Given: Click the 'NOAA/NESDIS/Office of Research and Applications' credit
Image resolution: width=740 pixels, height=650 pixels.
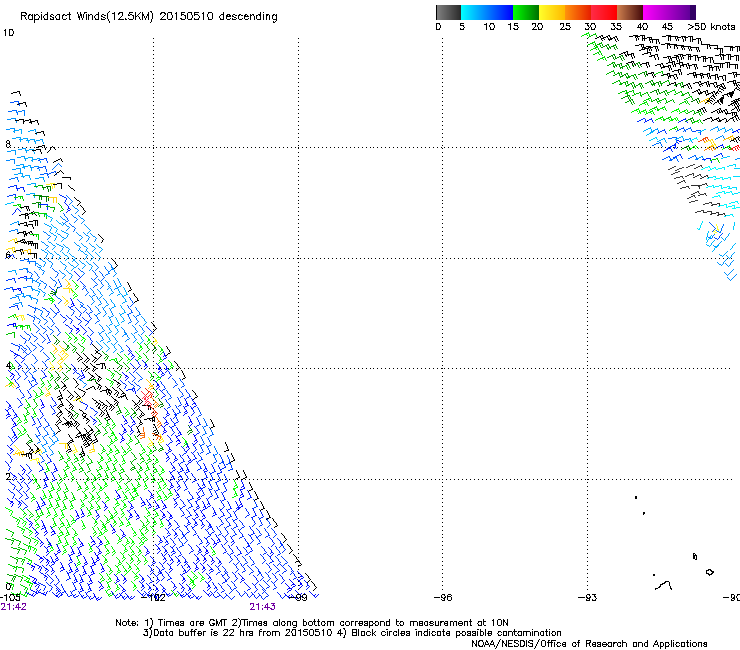Looking at the screenshot, I should (589, 643).
